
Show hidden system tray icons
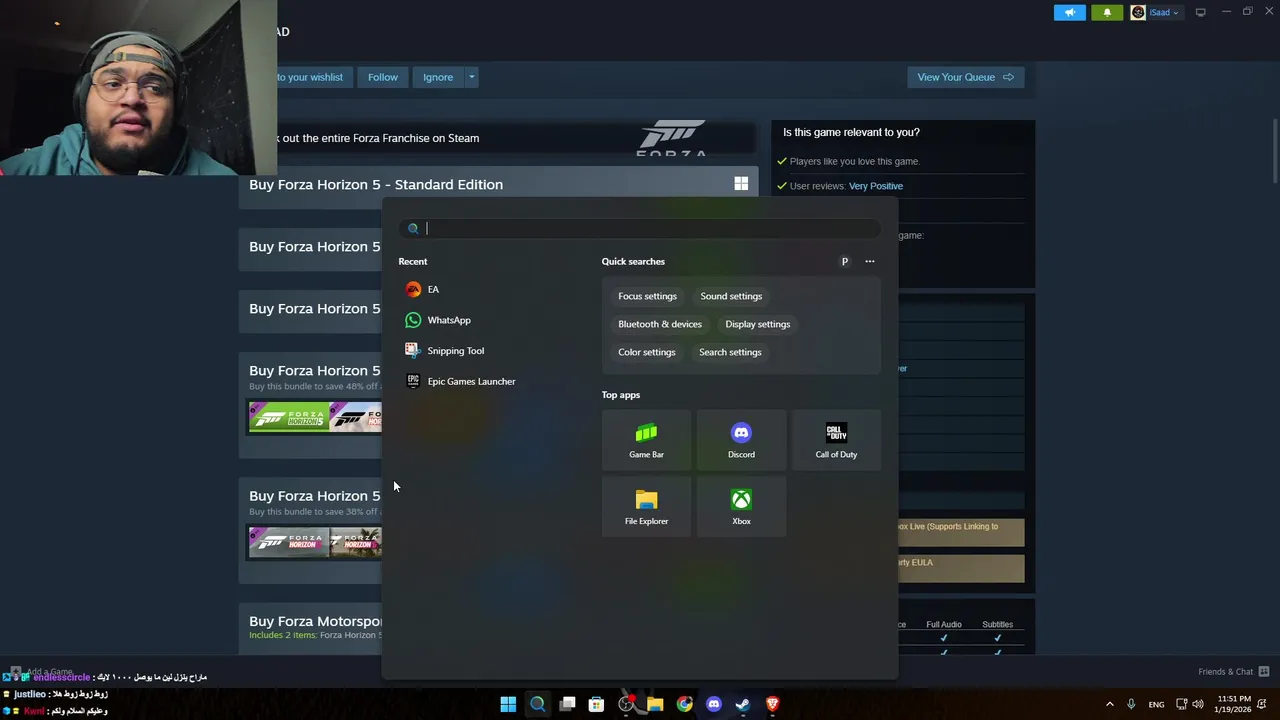click(1109, 704)
